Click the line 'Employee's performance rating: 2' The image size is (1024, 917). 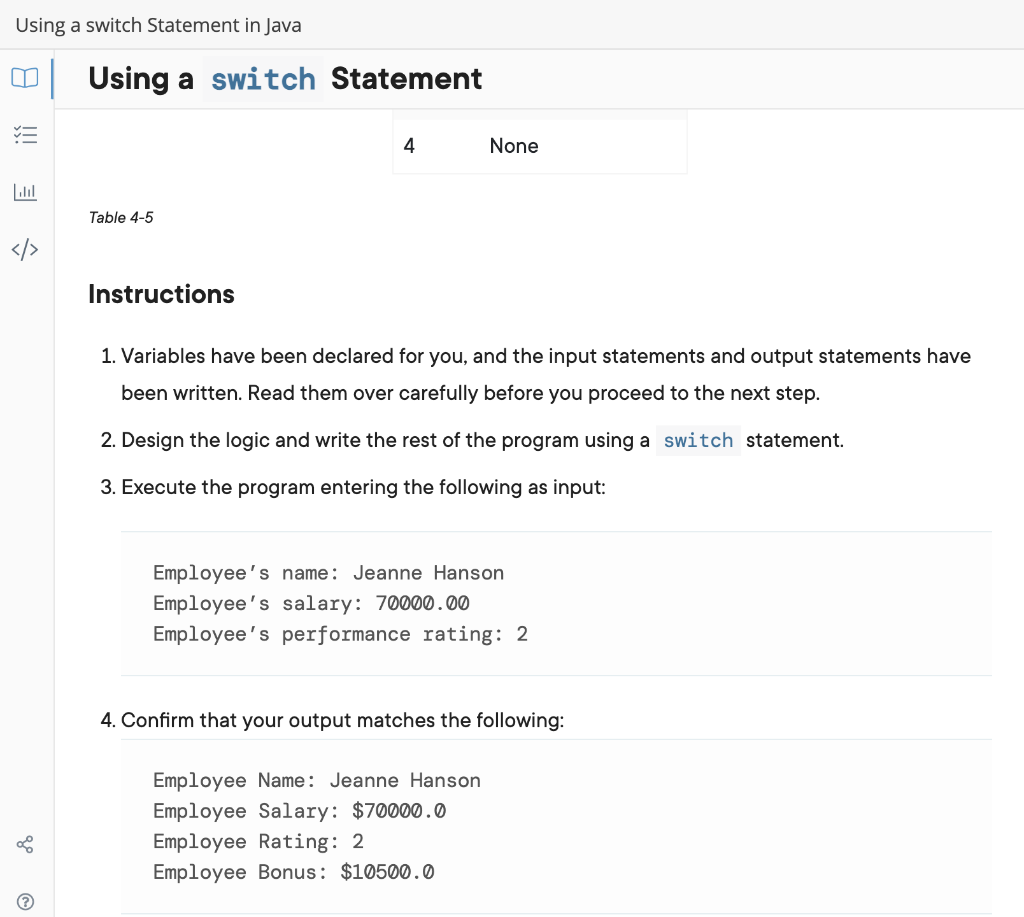(340, 633)
